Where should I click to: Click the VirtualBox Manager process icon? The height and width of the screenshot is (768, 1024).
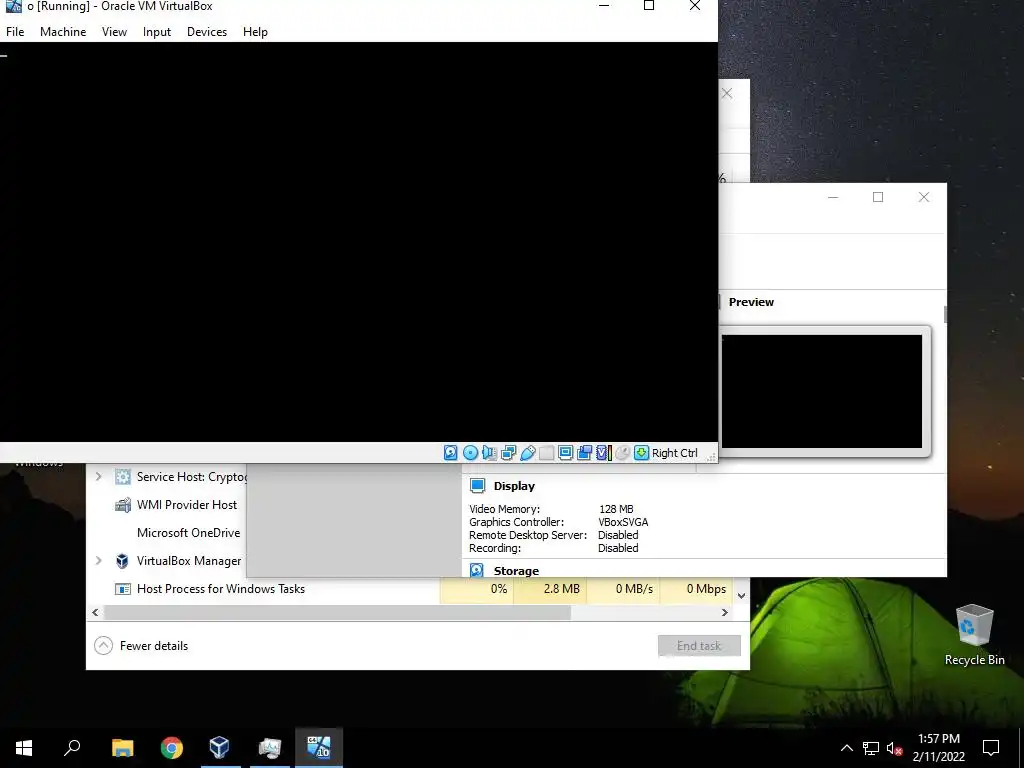[122, 561]
